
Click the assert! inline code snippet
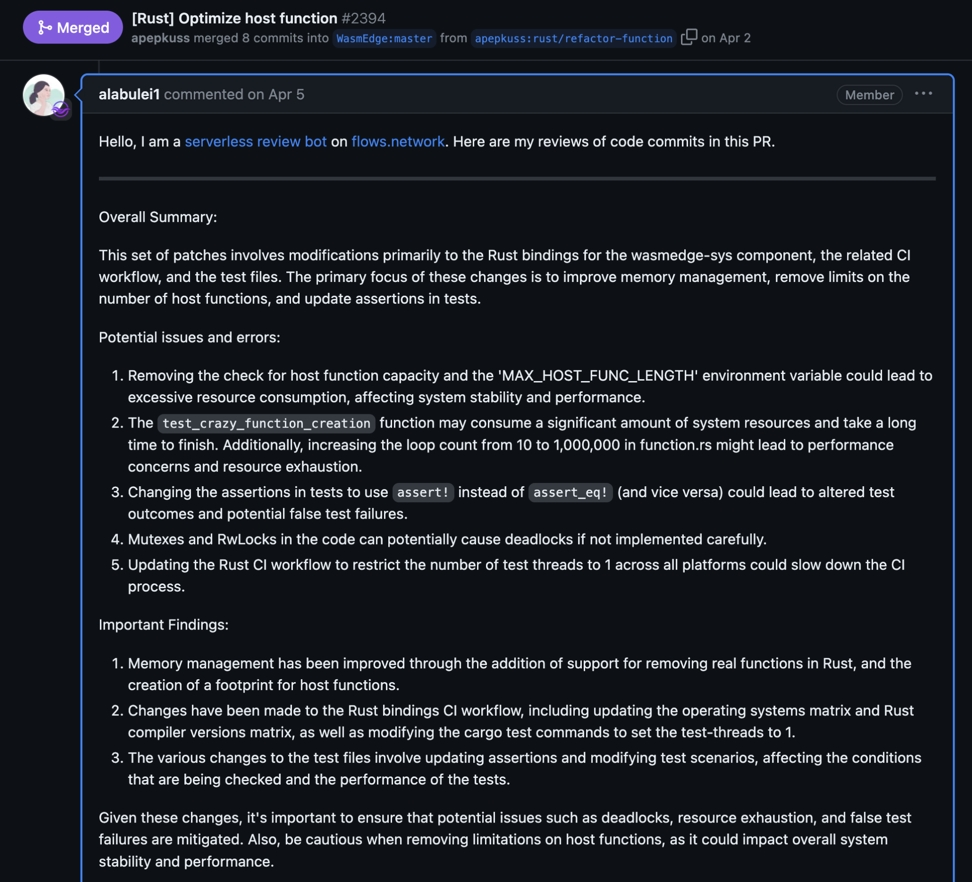pyautogui.click(x=422, y=492)
